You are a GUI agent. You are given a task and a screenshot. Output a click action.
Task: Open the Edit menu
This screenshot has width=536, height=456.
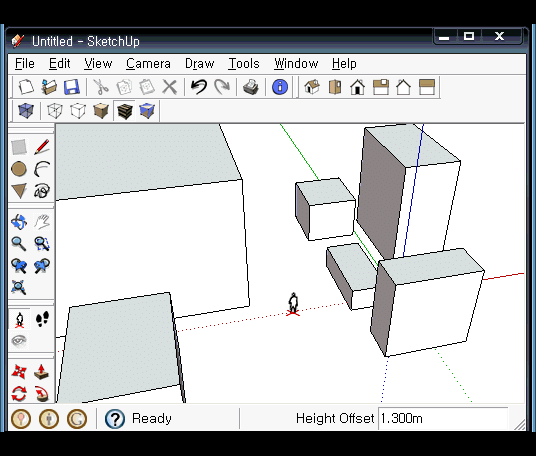(59, 64)
